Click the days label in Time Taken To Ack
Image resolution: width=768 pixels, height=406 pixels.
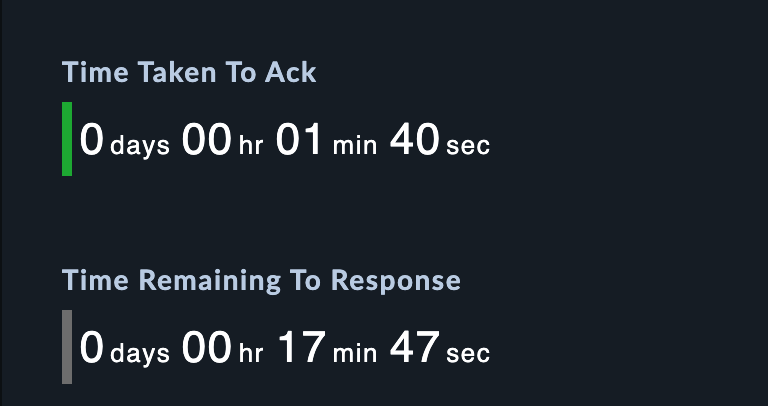pyautogui.click(x=140, y=145)
